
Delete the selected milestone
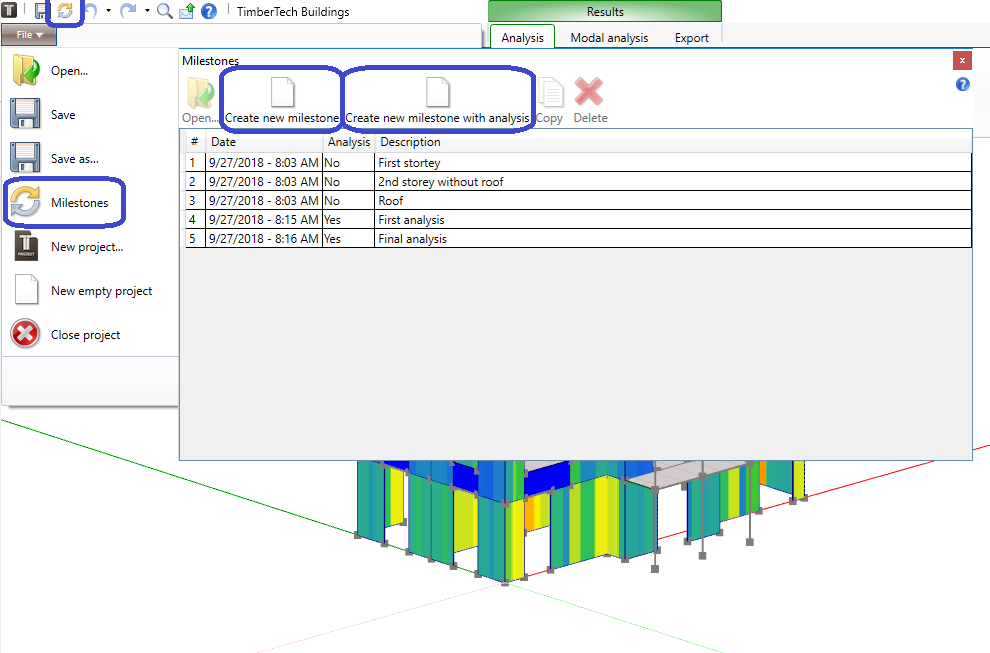590,100
